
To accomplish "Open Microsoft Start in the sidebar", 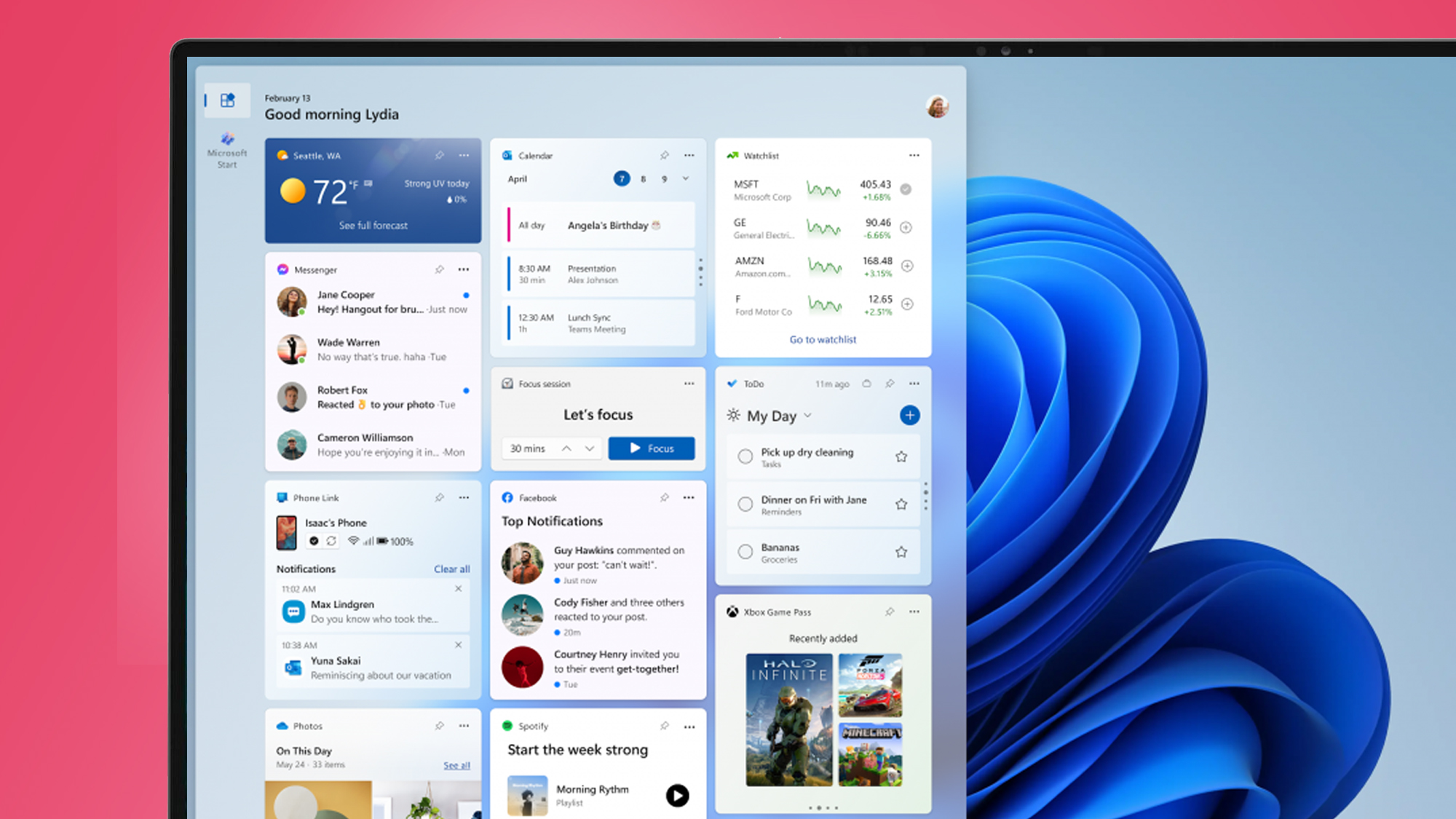I will point(227,151).
